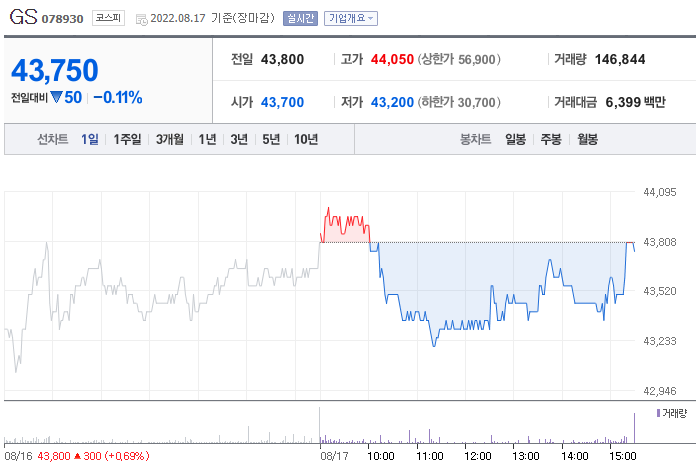Image resolution: width=696 pixels, height=474 pixels.
Task: Toggle the 실시간 real-time button
Action: coord(301,18)
